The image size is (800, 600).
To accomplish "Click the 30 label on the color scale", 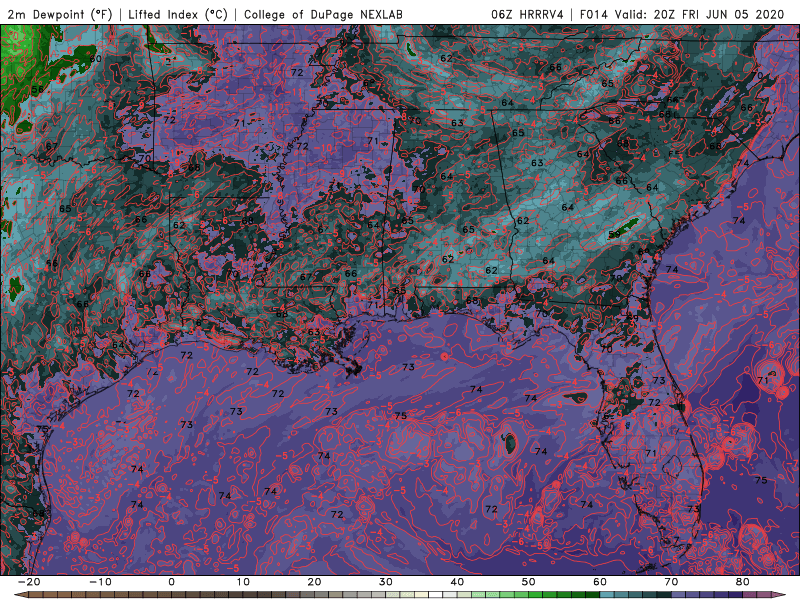I will coord(386,582).
